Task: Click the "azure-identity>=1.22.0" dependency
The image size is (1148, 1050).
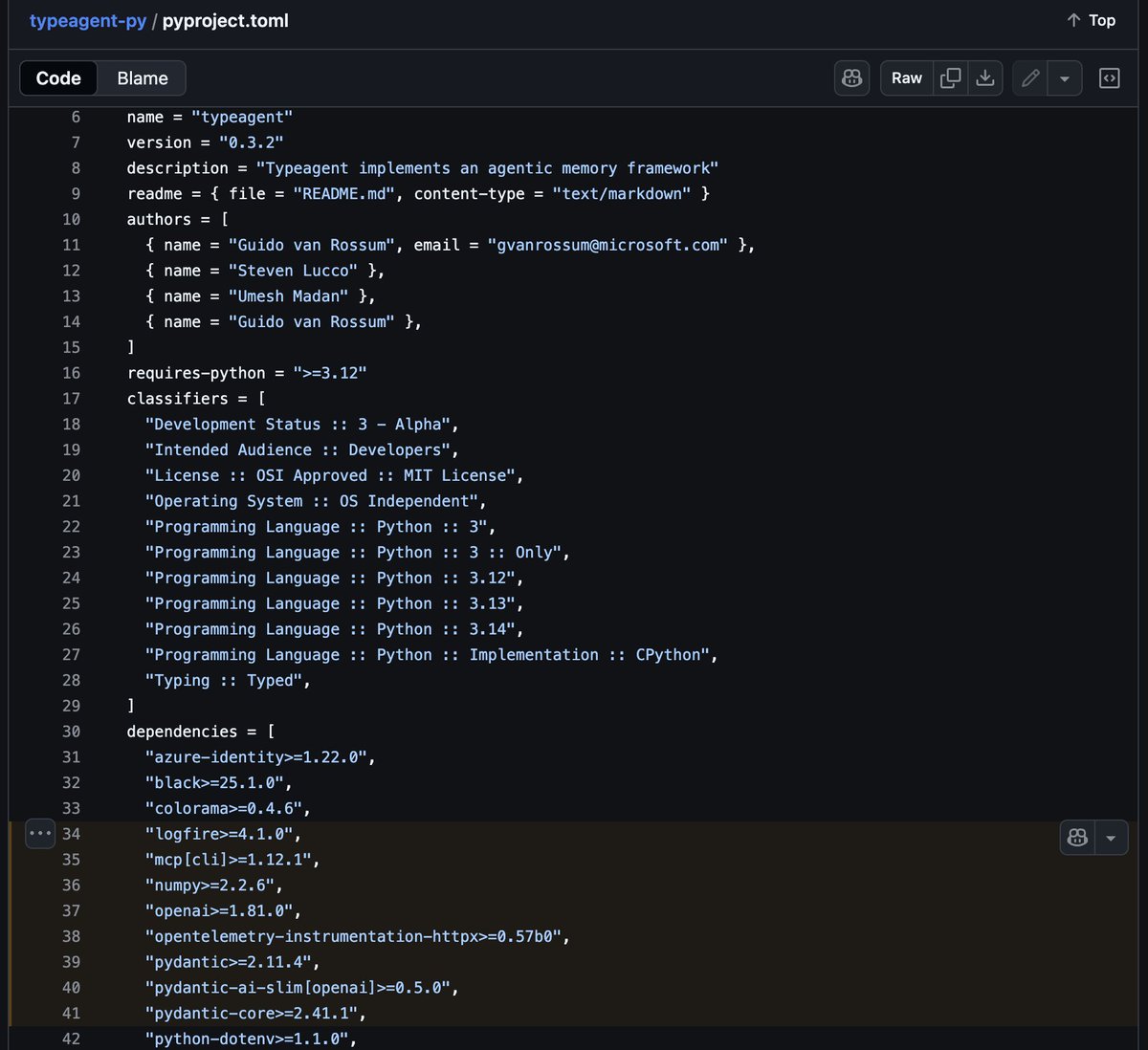Action: click(x=255, y=757)
